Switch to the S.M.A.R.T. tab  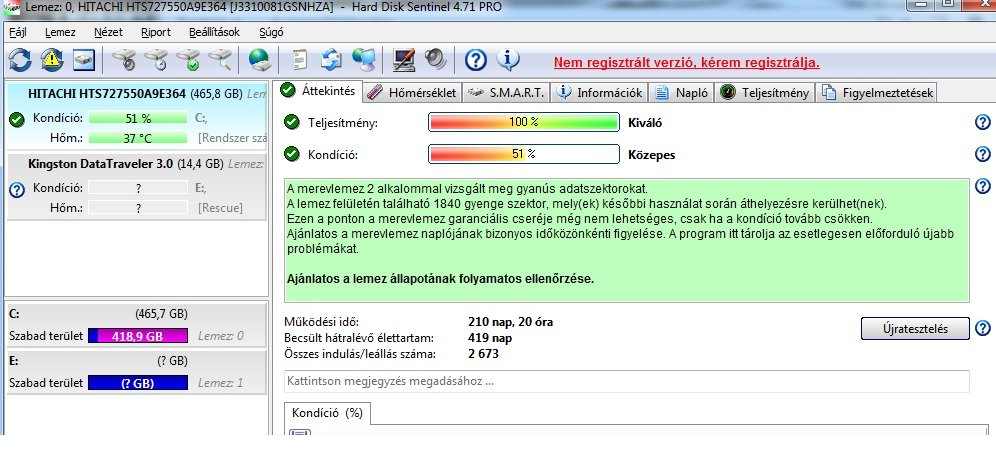coord(506,93)
